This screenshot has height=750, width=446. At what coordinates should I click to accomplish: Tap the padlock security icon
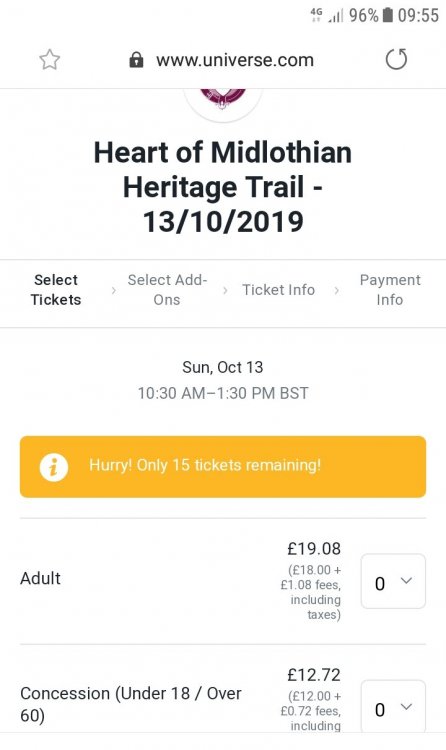tap(136, 60)
